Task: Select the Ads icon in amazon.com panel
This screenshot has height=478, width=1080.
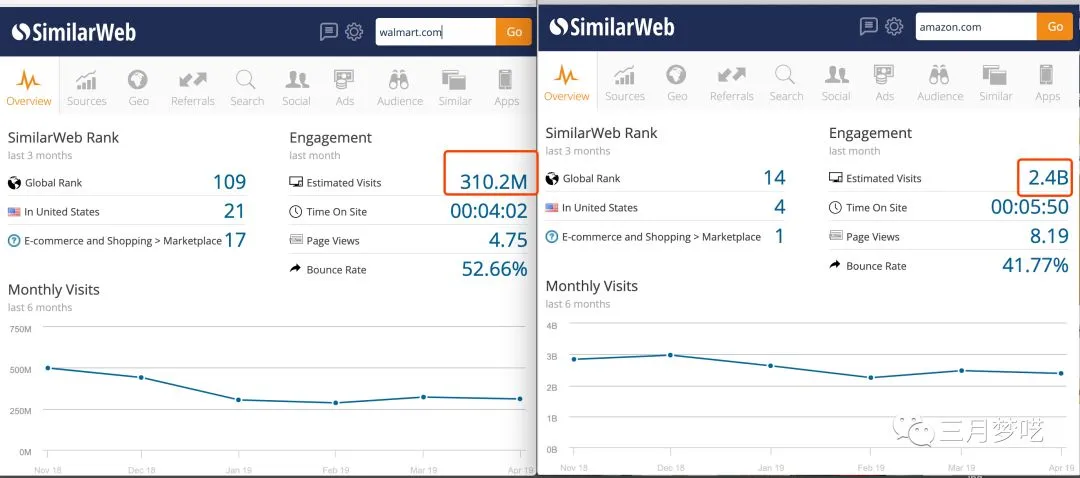Action: click(884, 75)
